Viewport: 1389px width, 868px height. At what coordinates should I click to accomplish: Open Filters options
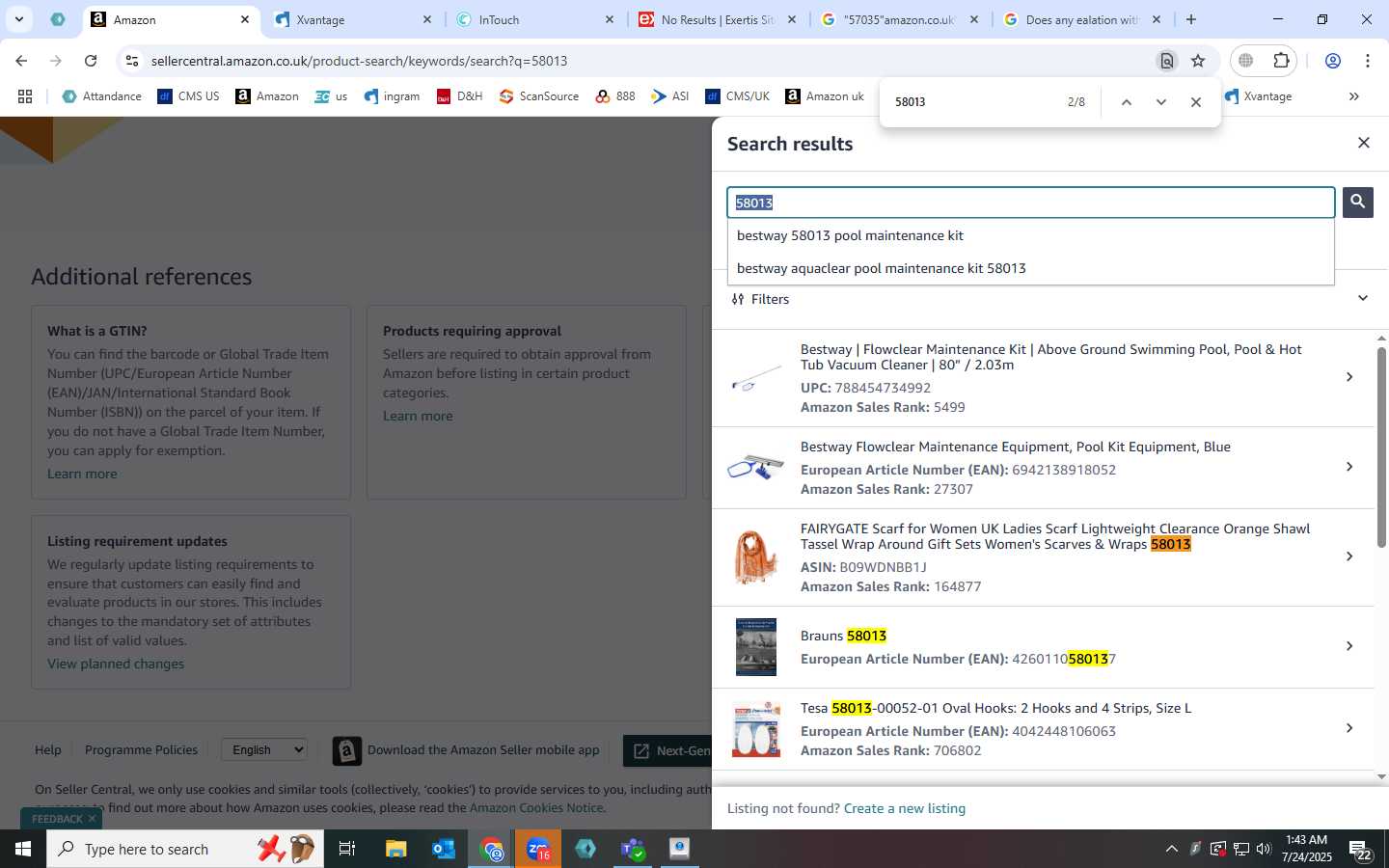(x=760, y=299)
